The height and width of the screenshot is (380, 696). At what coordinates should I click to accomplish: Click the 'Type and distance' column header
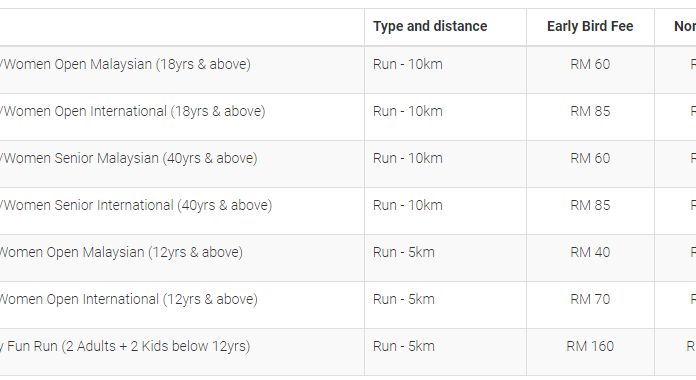[x=430, y=26]
